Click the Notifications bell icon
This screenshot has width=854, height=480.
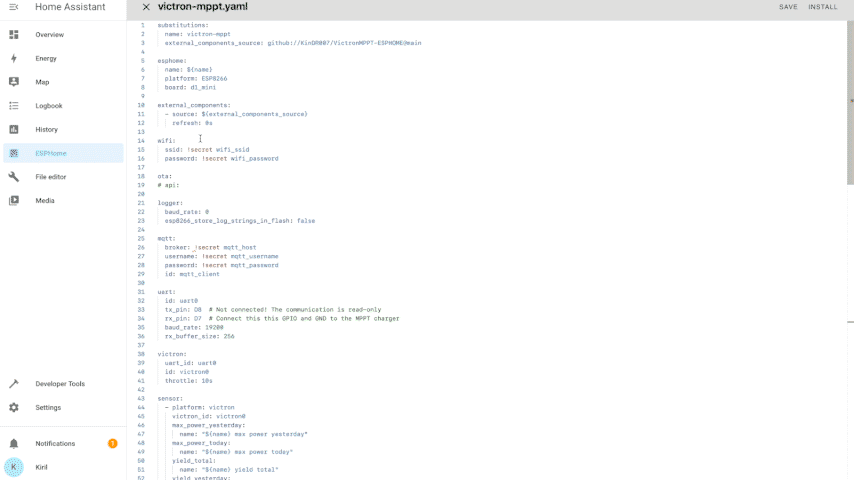click(x=14, y=443)
